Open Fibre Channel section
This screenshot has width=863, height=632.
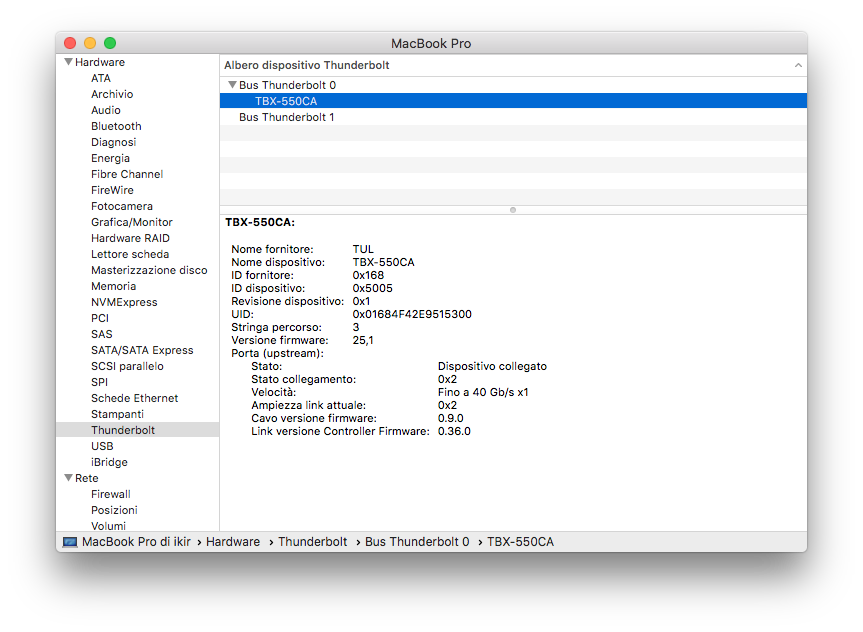click(127, 174)
